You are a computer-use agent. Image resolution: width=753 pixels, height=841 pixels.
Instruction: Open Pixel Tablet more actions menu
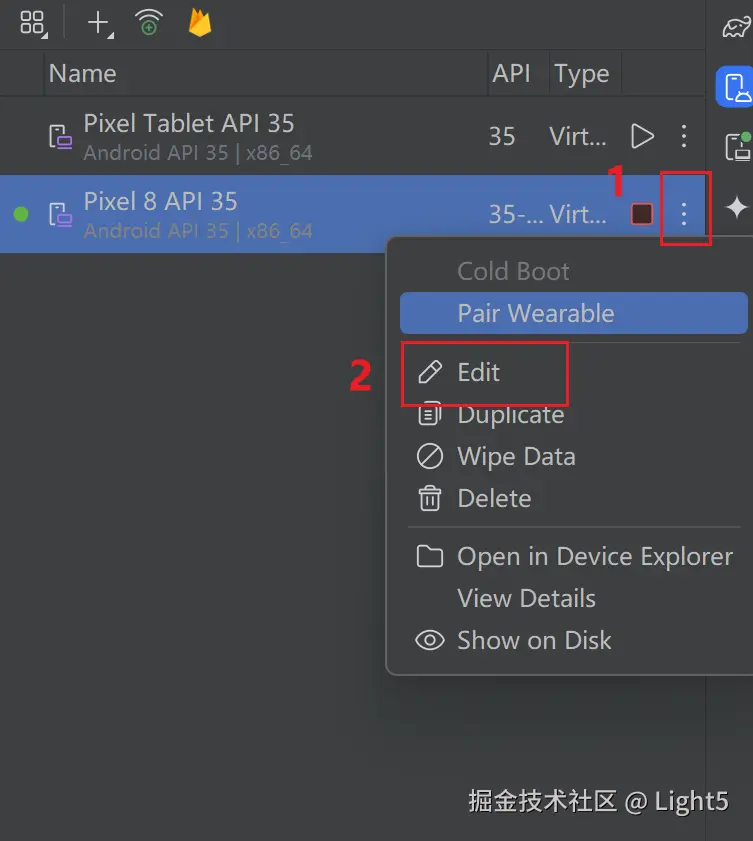point(684,136)
